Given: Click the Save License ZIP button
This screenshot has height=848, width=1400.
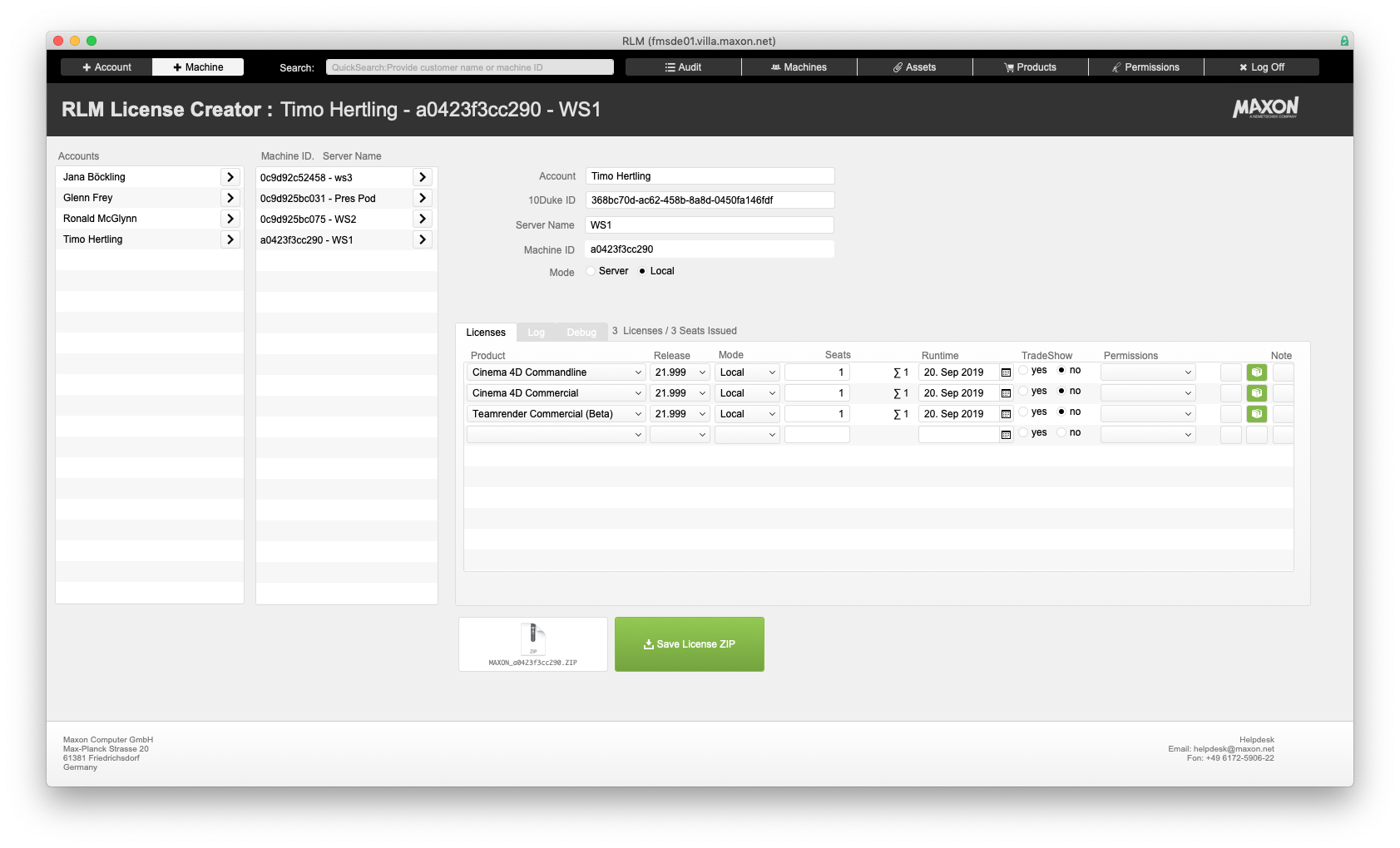Looking at the screenshot, I should [x=689, y=644].
